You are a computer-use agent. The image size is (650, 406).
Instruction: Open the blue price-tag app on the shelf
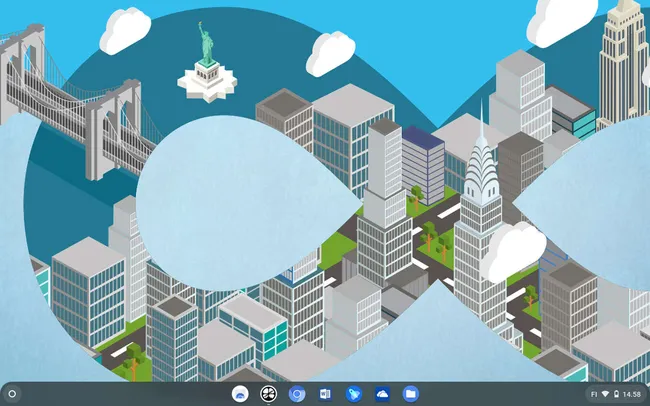pyautogui.click(x=354, y=394)
